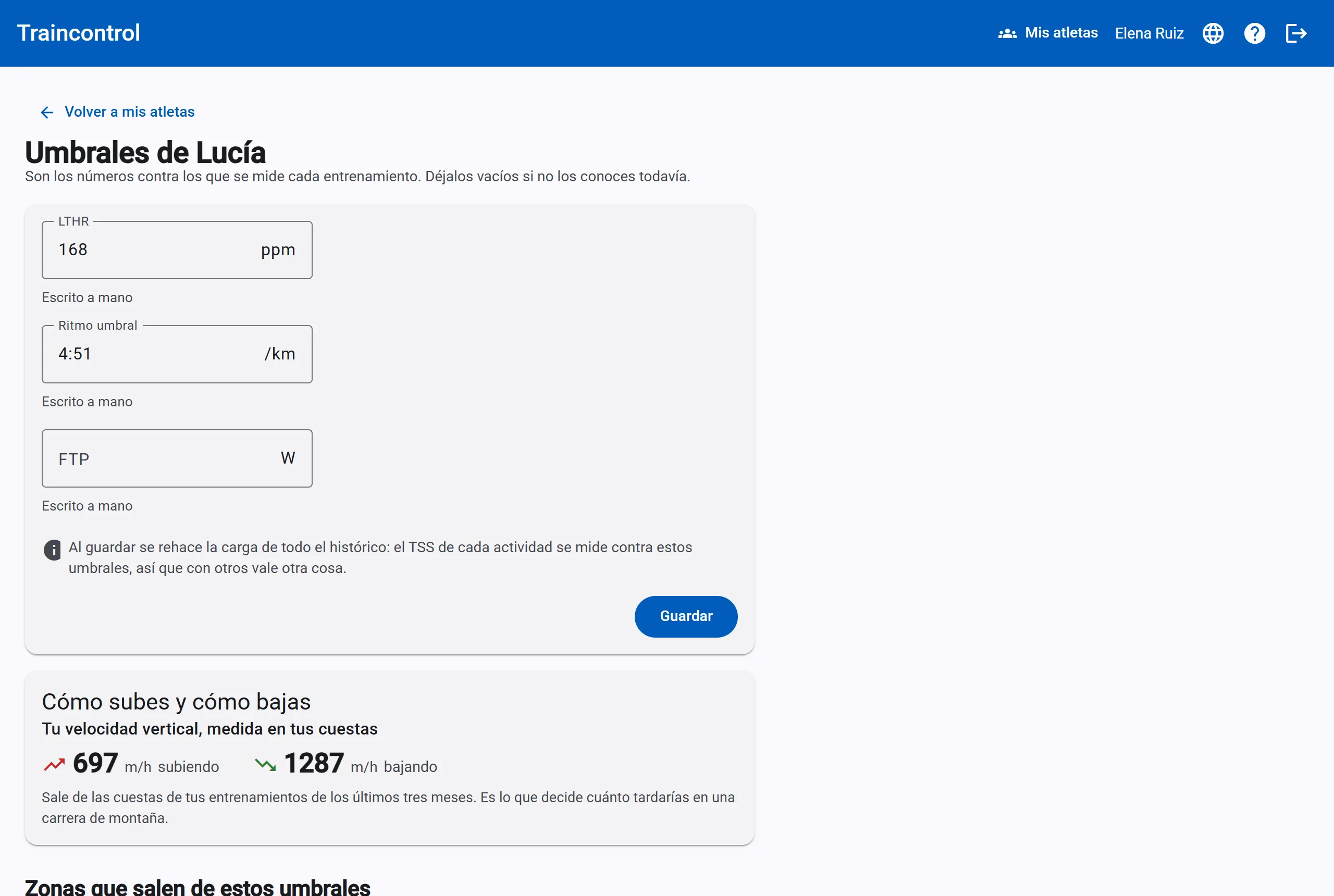The image size is (1334, 896).
Task: Click the Elena Ruiz user name
Action: tap(1149, 33)
